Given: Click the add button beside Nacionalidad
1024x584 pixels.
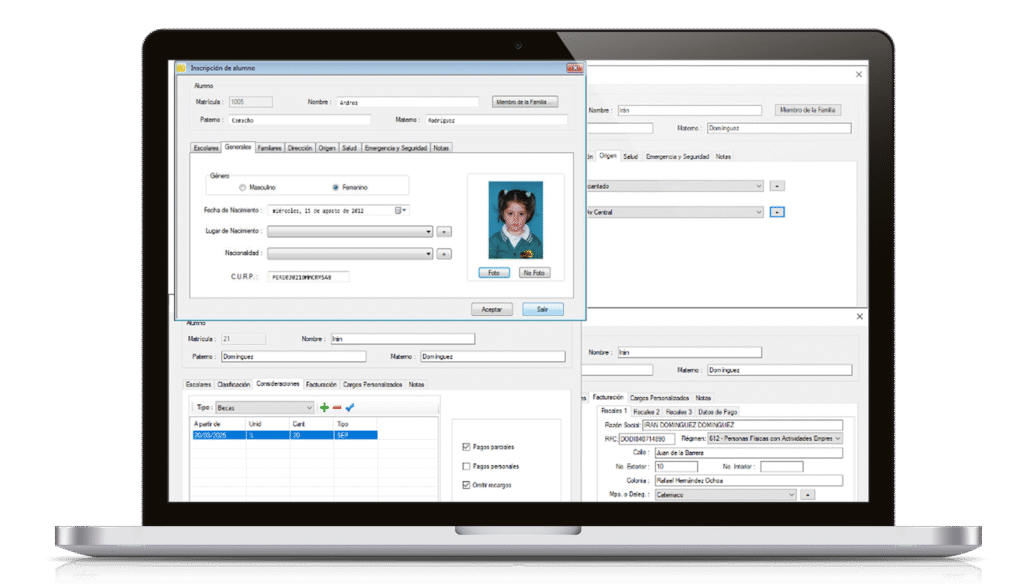Looking at the screenshot, I should click(444, 254).
